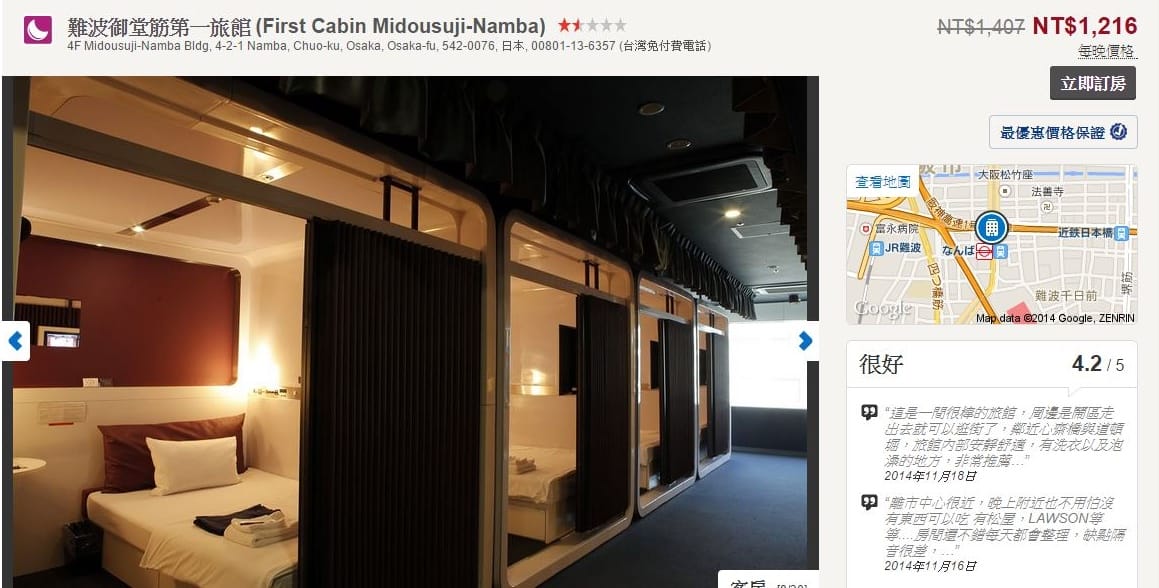Open the 查看地圖 map link
The height and width of the screenshot is (588, 1159).
click(883, 181)
